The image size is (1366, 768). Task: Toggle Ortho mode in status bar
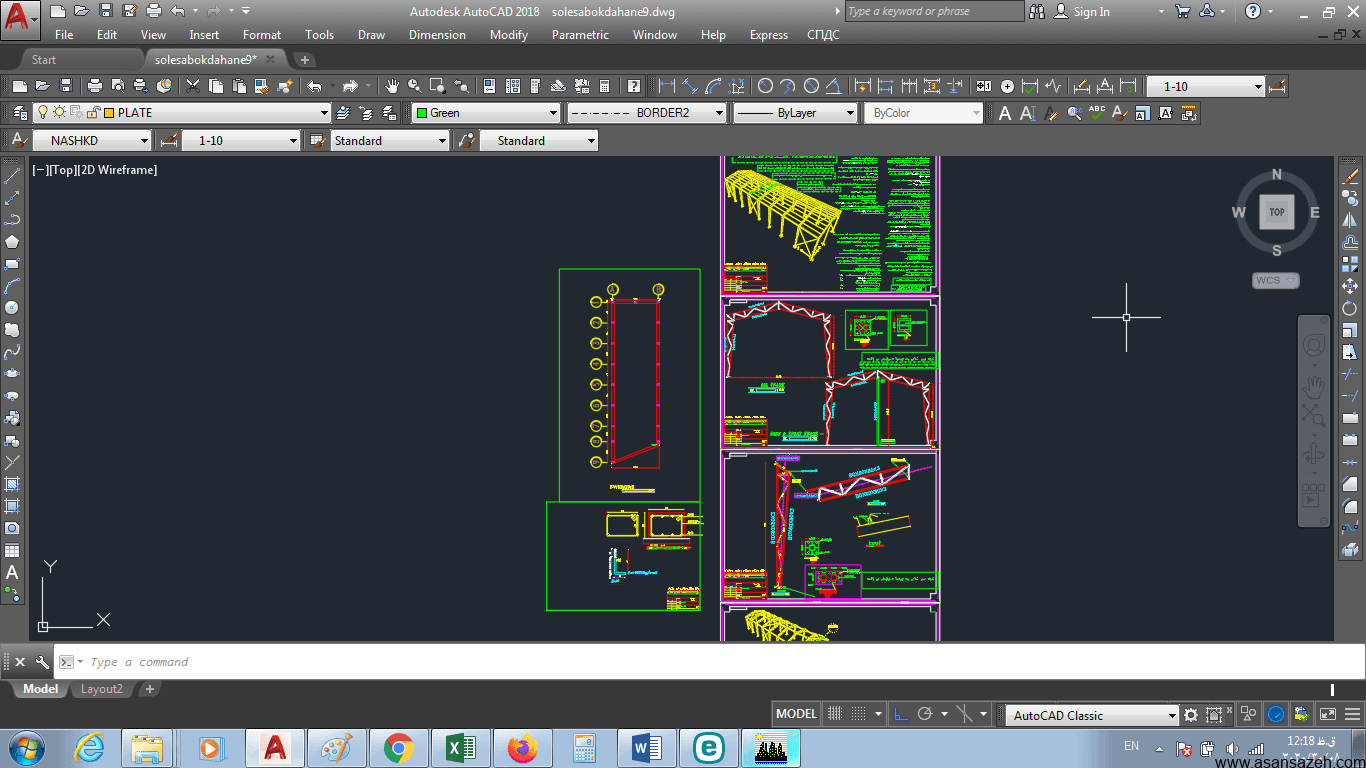pos(901,714)
